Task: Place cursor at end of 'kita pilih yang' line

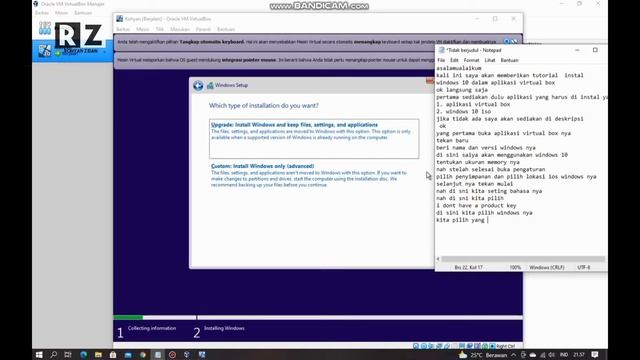Action: (488, 220)
